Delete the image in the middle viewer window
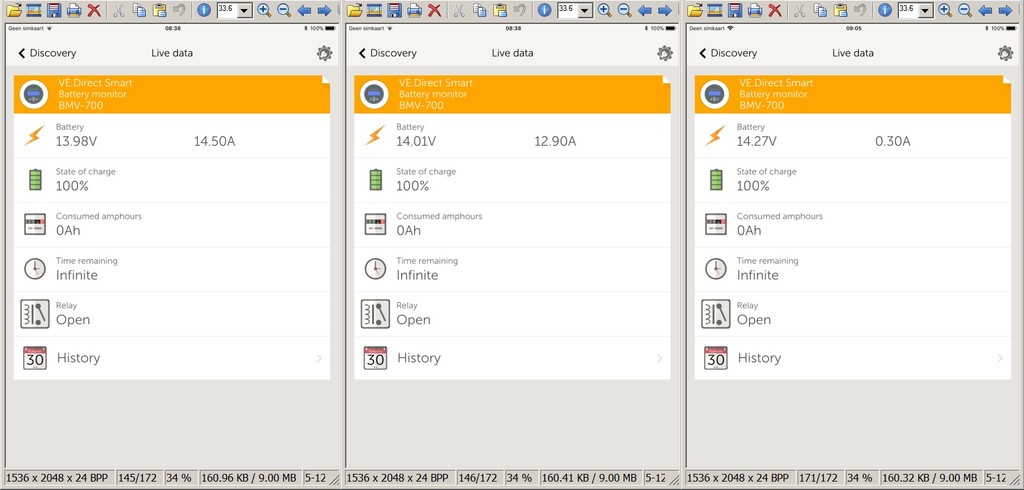The width and height of the screenshot is (1024, 490). pyautogui.click(x=434, y=10)
